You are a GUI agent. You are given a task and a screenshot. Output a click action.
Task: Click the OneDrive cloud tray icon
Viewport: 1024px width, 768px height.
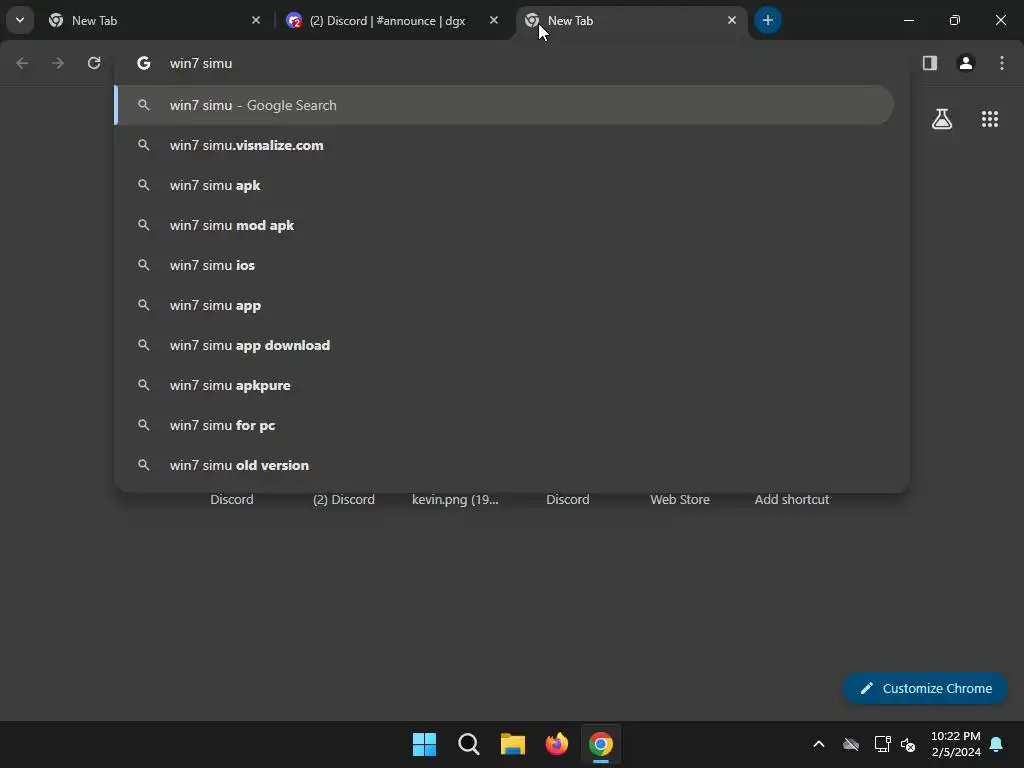click(x=850, y=744)
